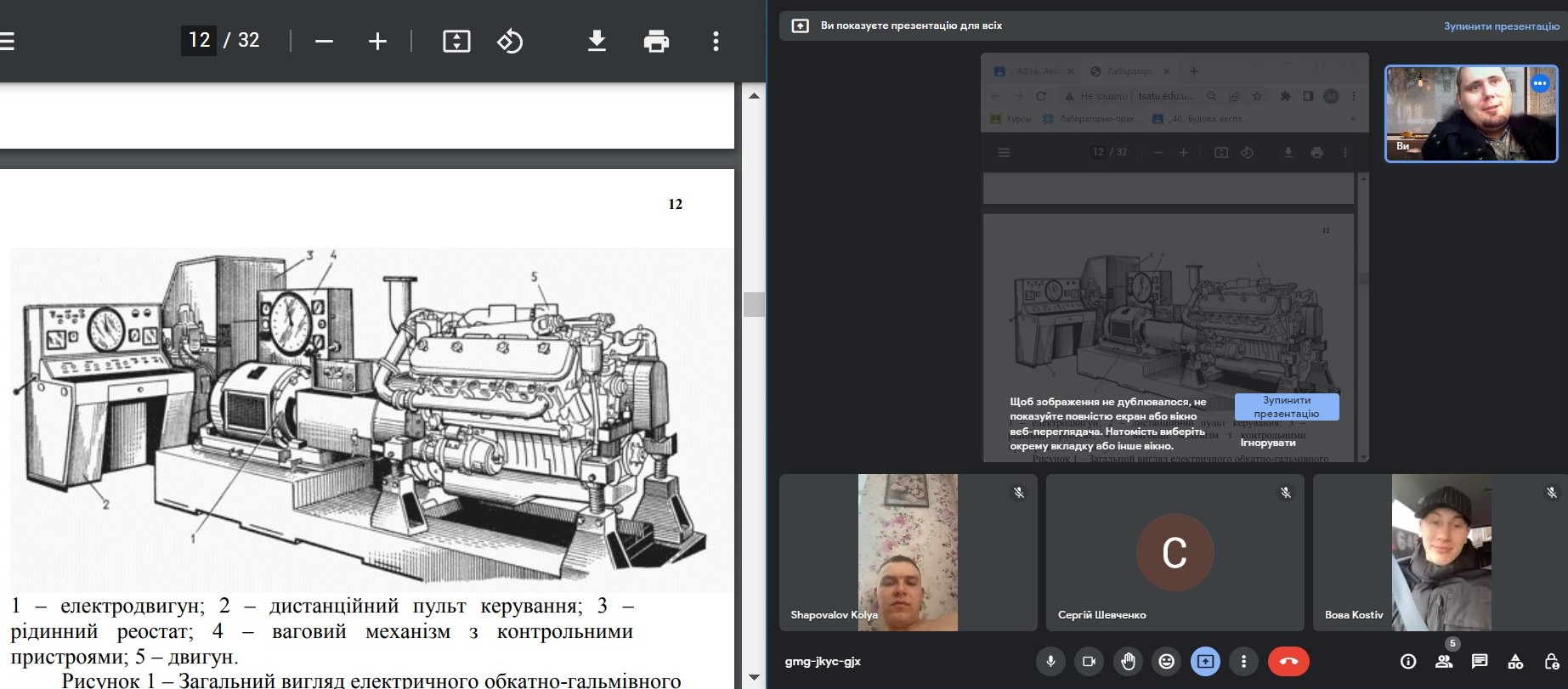This screenshot has width=1568, height=689.
Task: Send a reaction with the emoji button
Action: (x=1167, y=661)
